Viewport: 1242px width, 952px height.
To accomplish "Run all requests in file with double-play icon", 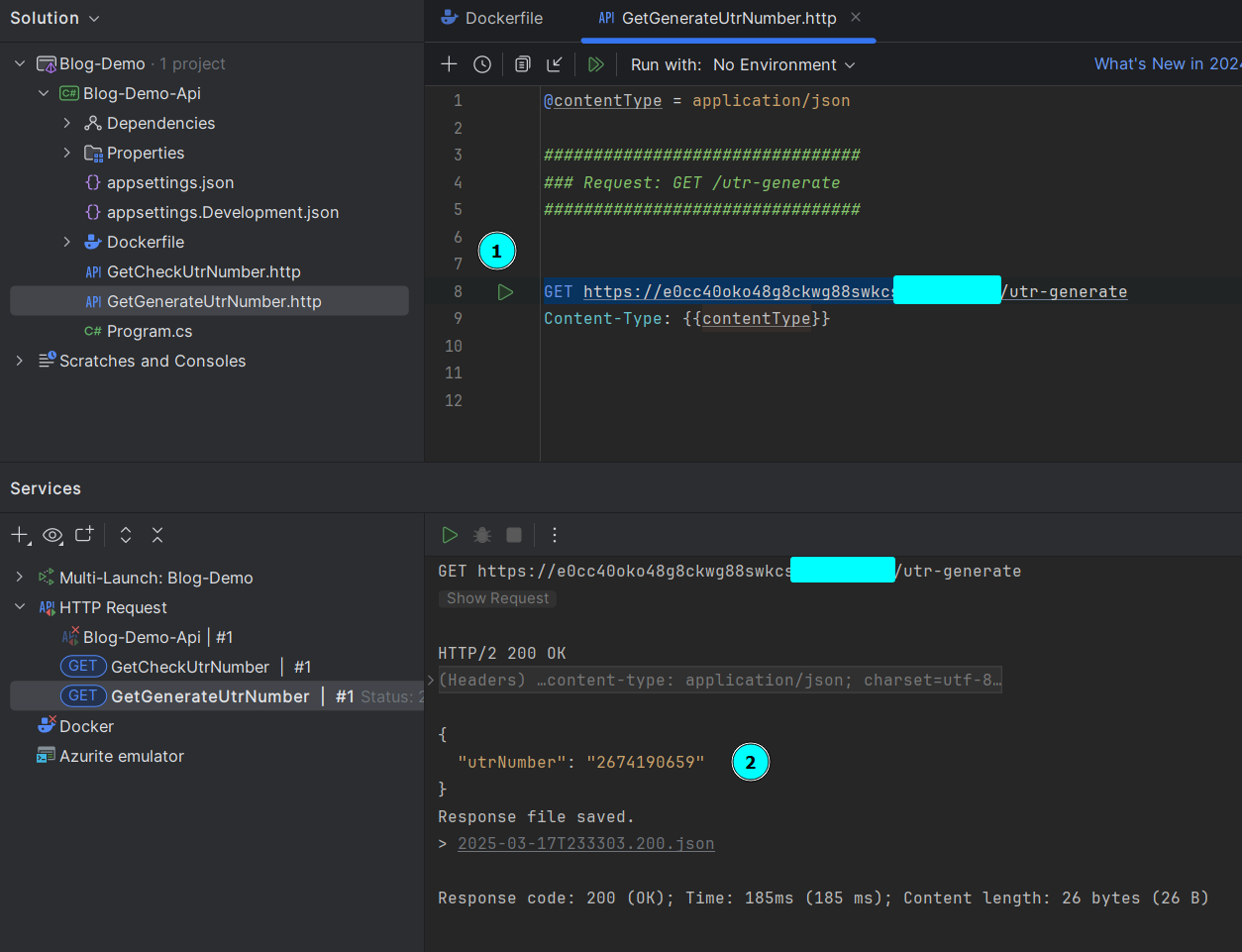I will pyautogui.click(x=596, y=63).
